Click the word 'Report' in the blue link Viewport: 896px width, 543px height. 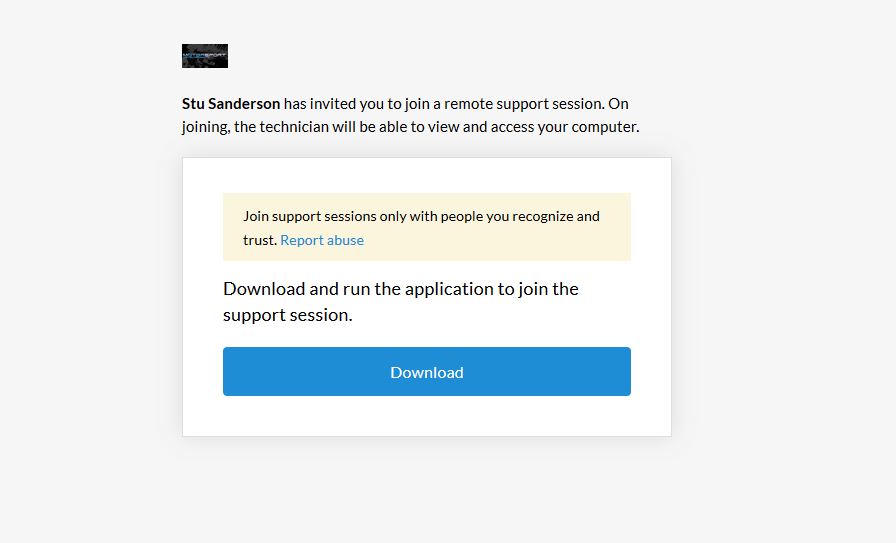302,240
